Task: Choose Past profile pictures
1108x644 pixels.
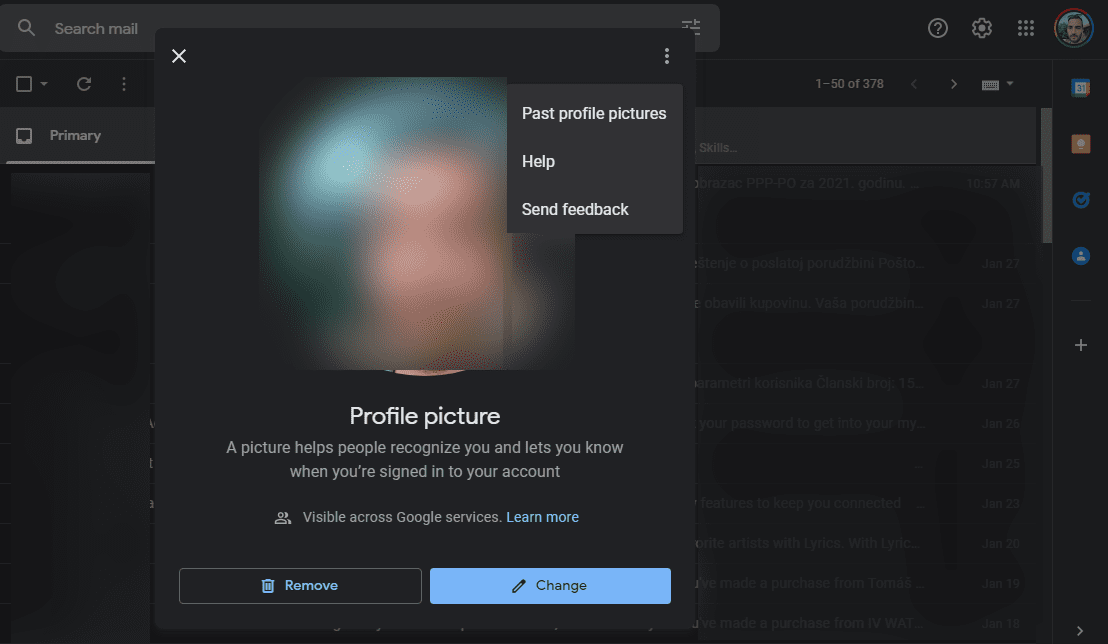Action: 594,114
